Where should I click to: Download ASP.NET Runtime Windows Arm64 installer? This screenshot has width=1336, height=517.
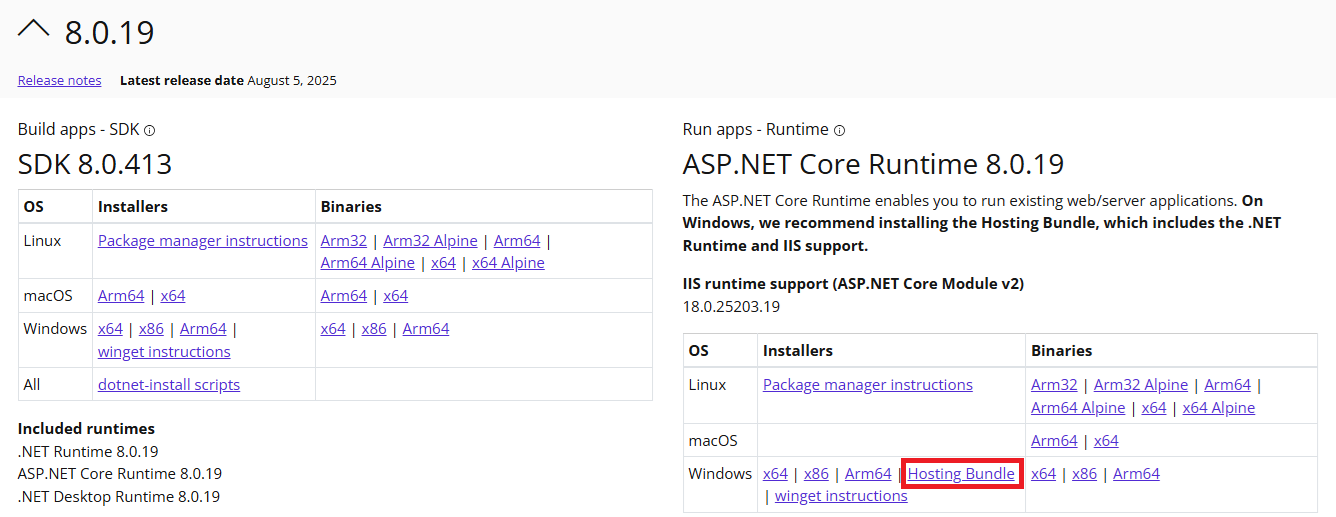868,474
